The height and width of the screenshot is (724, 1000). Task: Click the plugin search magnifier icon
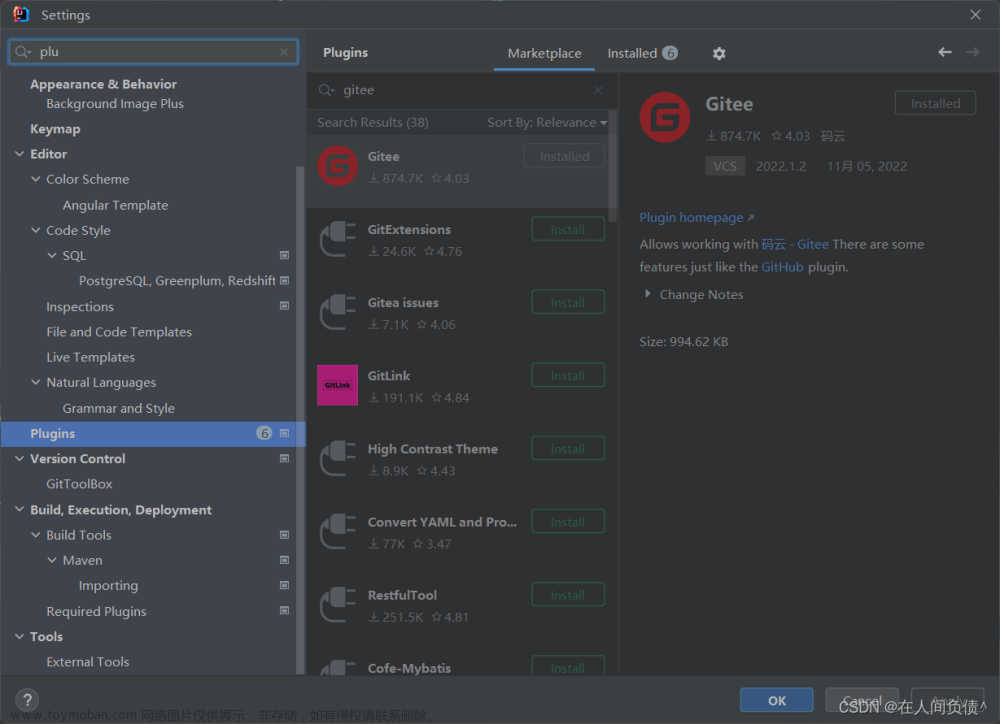pyautogui.click(x=327, y=90)
